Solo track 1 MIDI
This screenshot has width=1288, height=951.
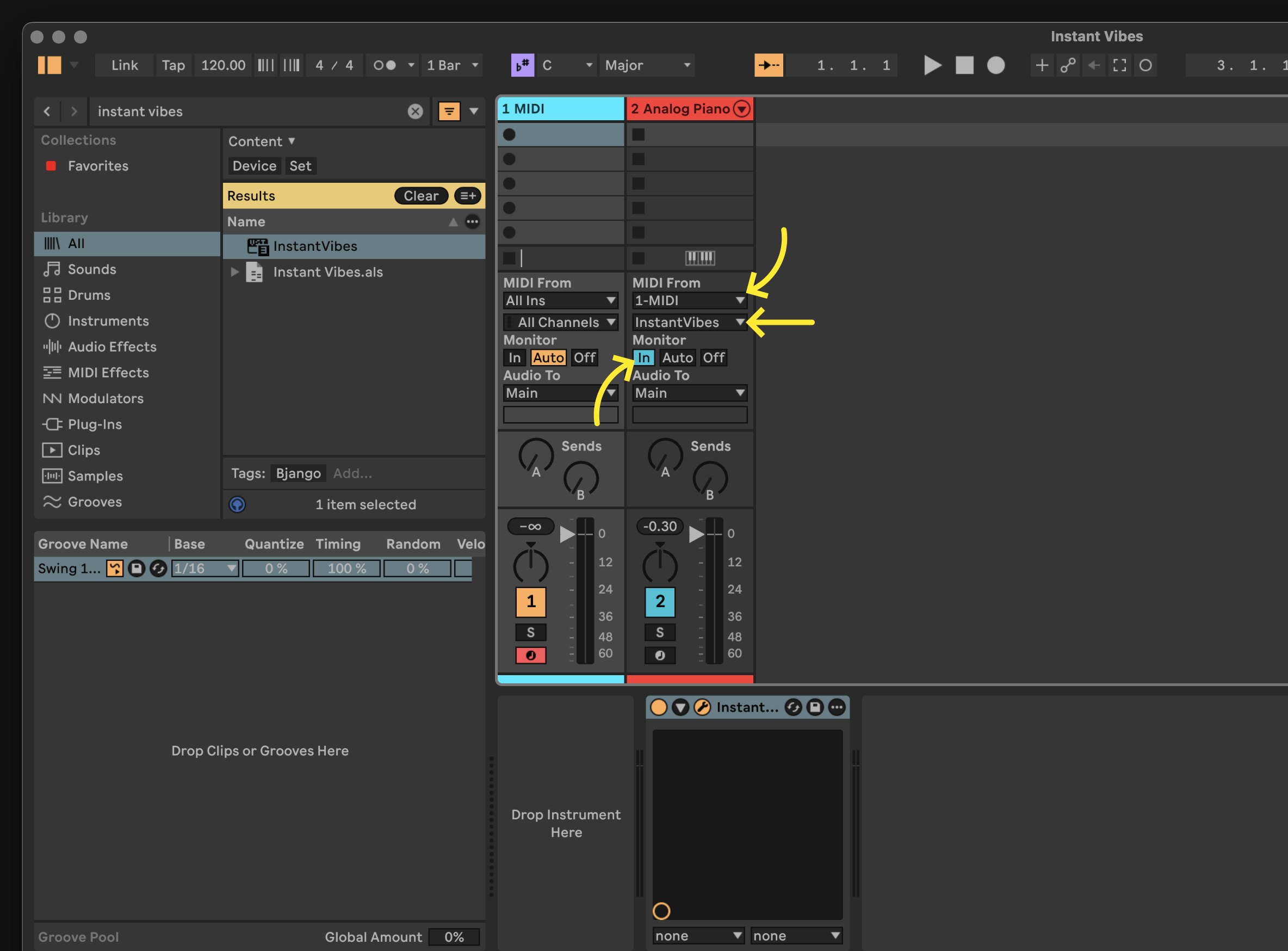(531, 632)
